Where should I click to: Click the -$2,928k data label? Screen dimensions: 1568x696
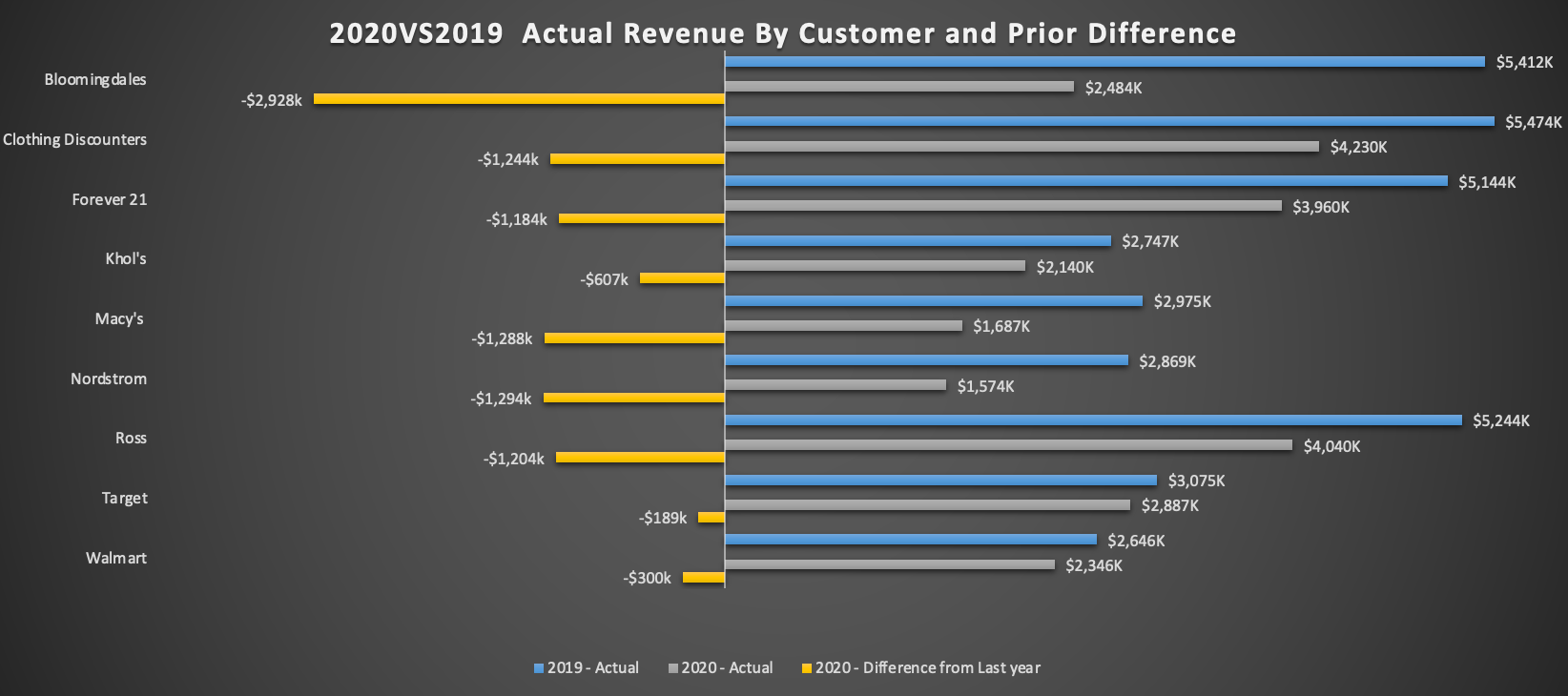pyautogui.click(x=272, y=100)
